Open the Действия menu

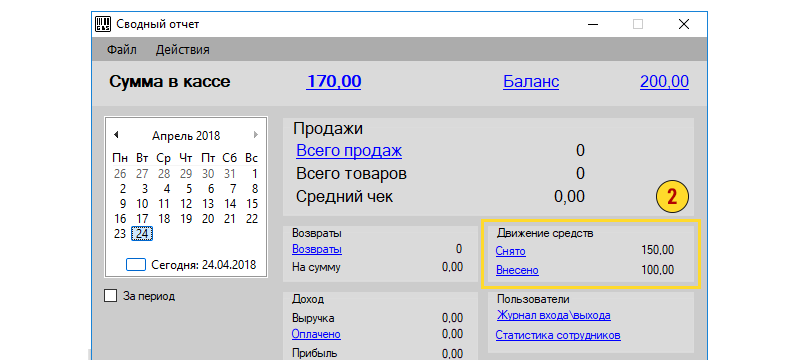[x=183, y=50]
